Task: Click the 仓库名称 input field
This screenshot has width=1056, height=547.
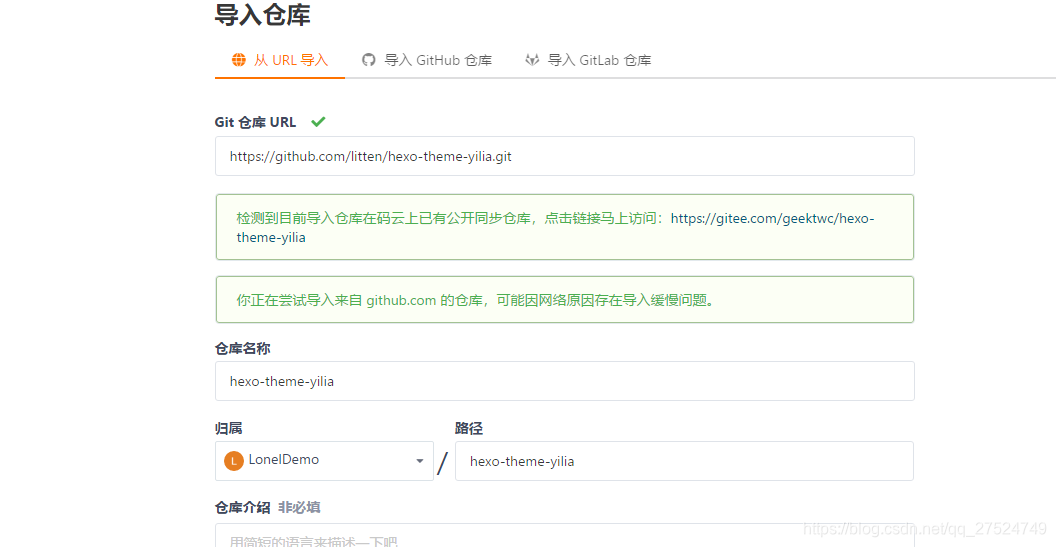Action: (x=564, y=381)
